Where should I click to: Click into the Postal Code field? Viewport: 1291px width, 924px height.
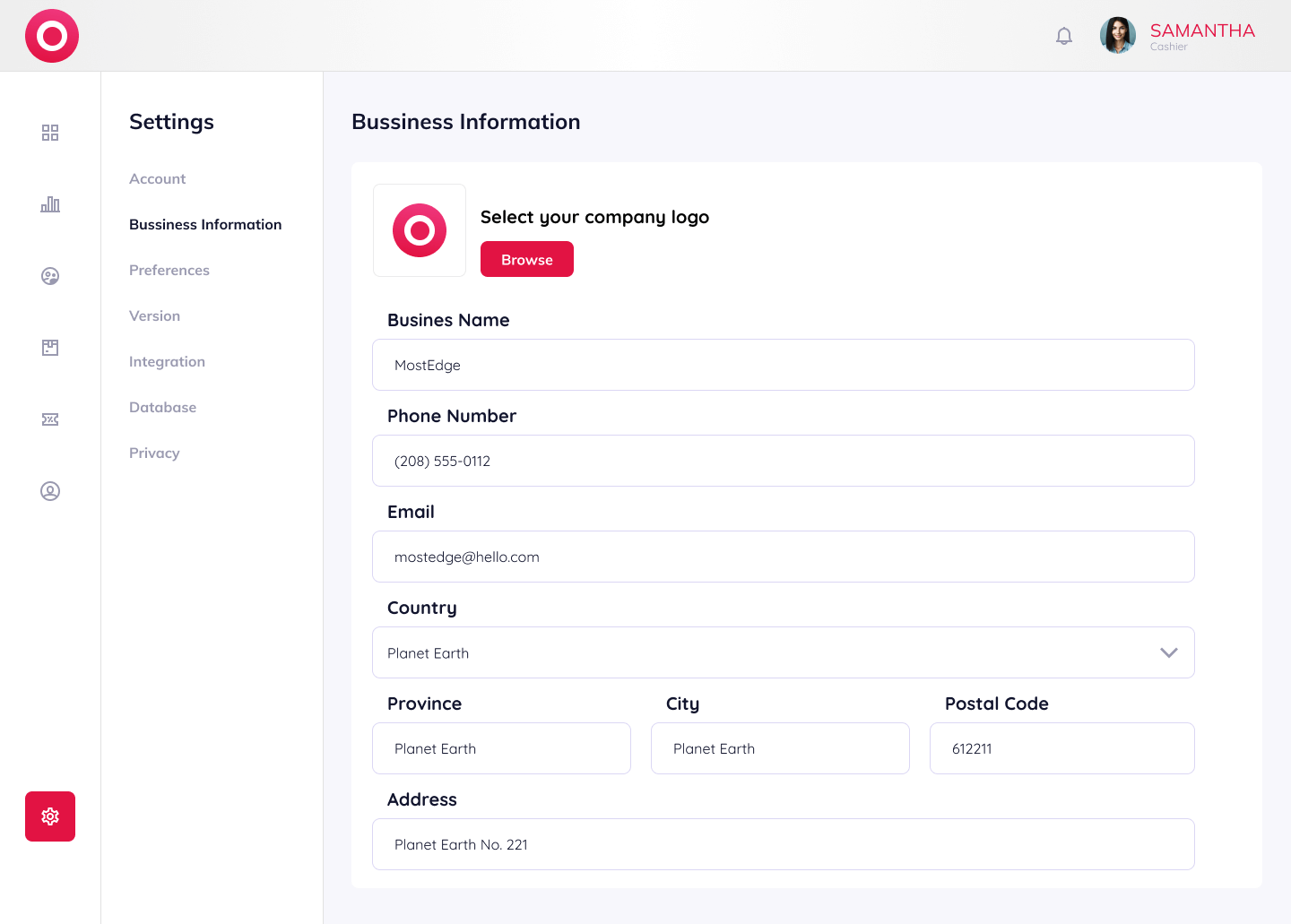pos(1061,748)
